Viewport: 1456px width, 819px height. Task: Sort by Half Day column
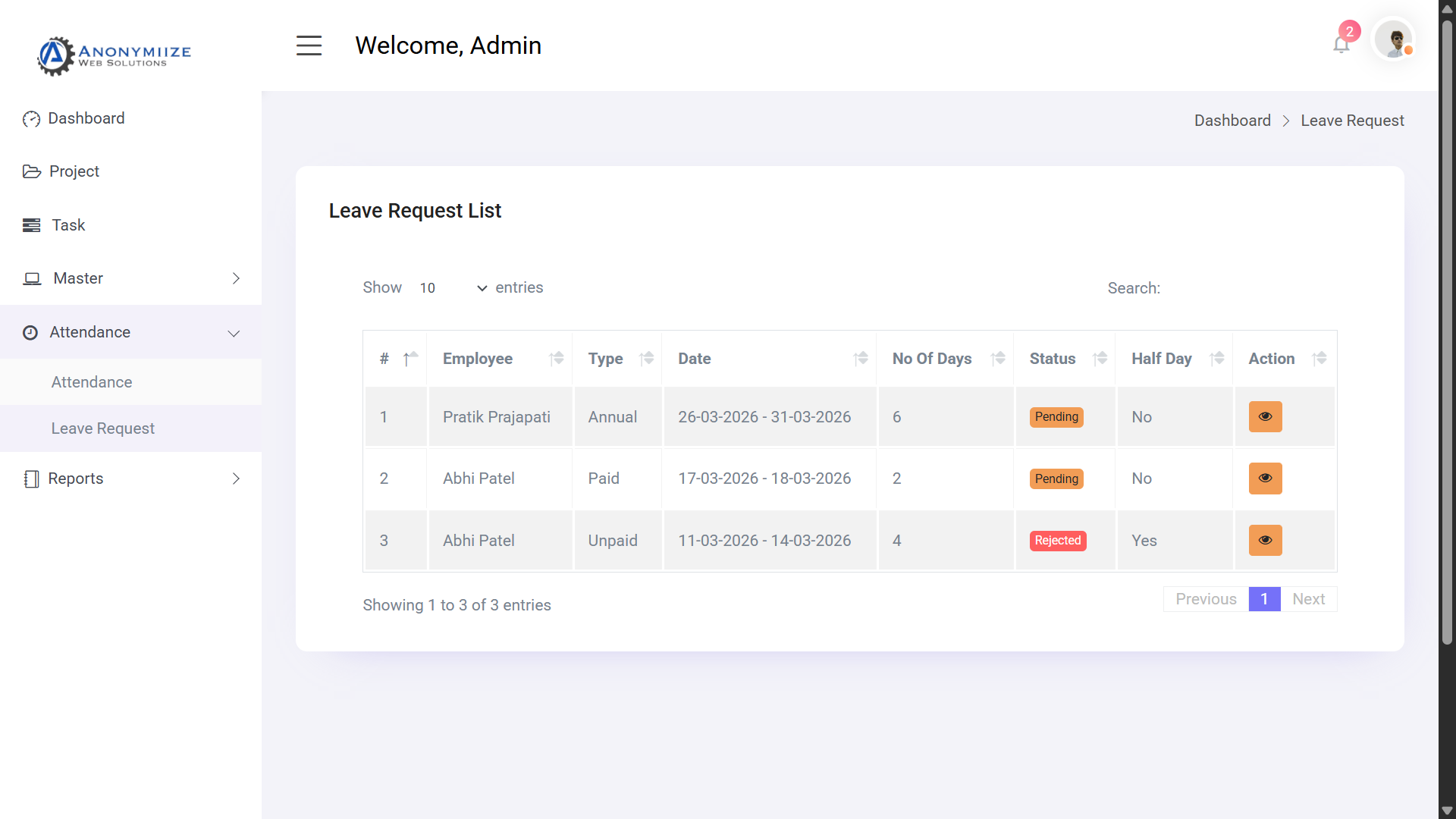point(1175,359)
